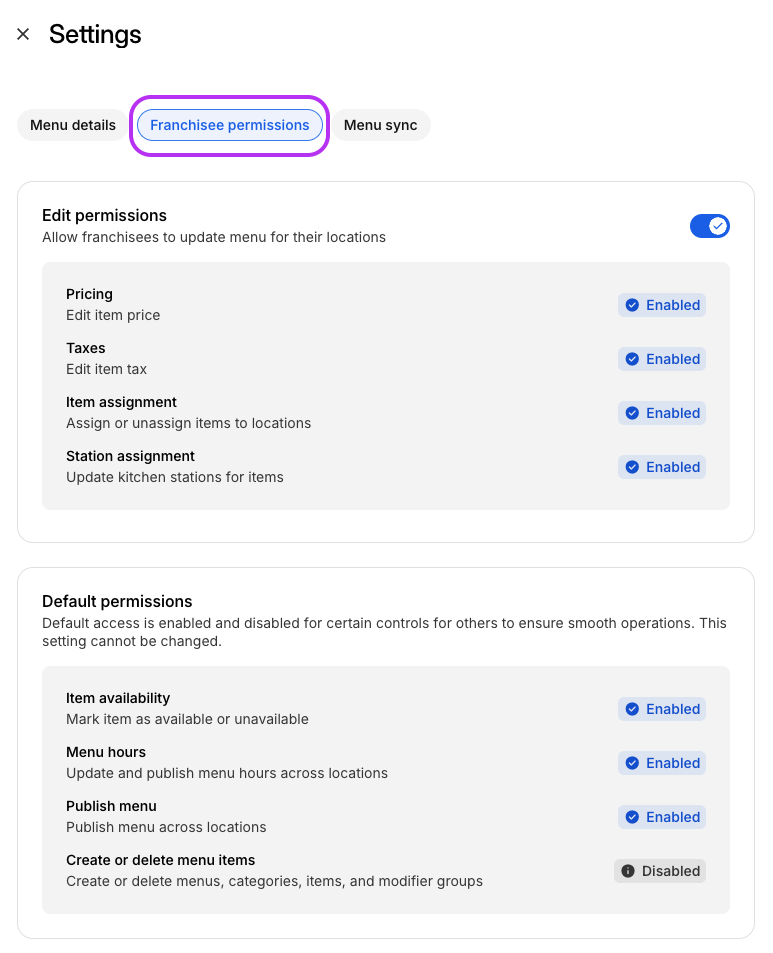Select the Item assignment row title
Viewport: 773px width, 953px height.
click(121, 402)
